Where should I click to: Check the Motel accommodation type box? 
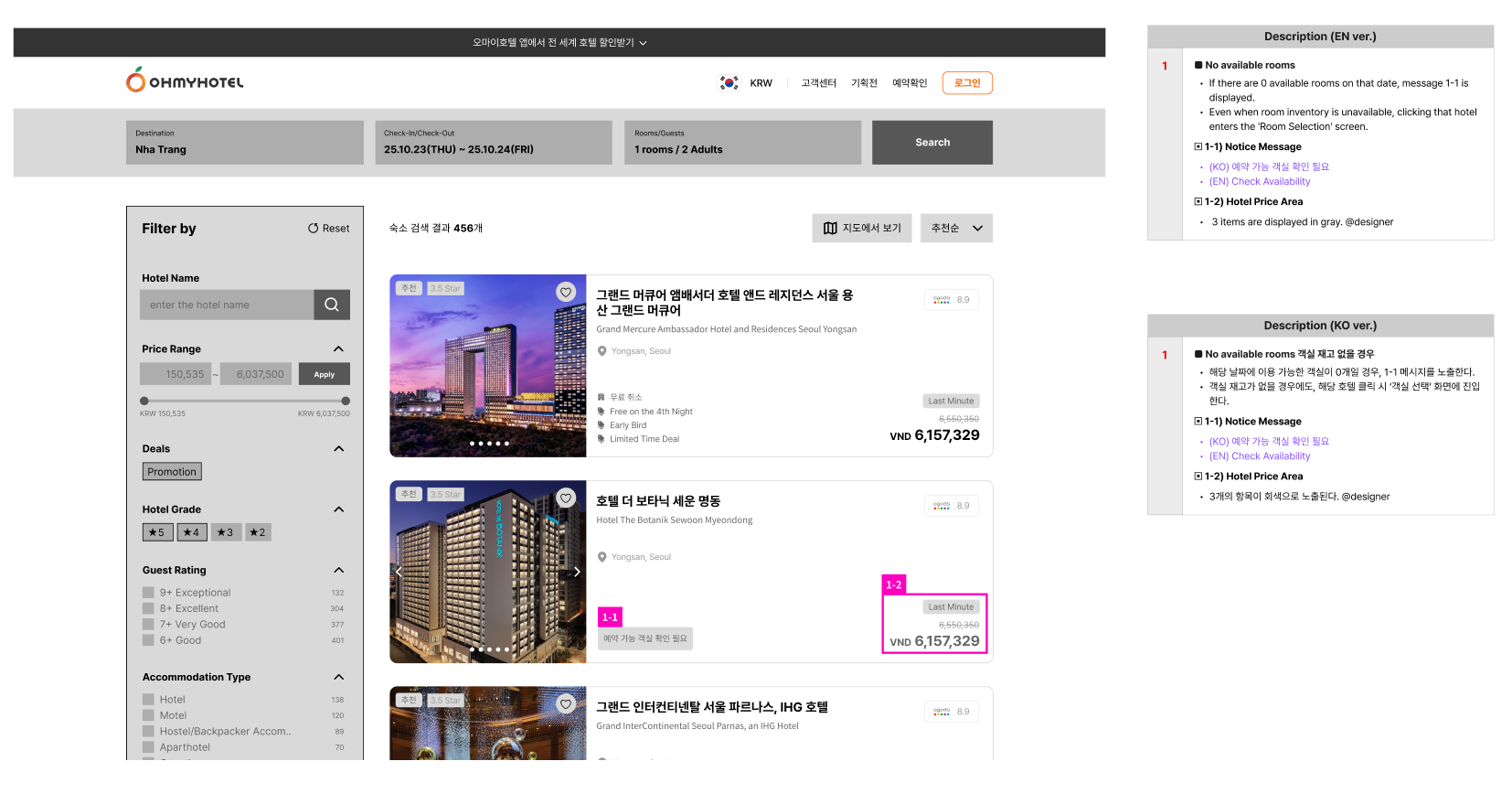[148, 715]
